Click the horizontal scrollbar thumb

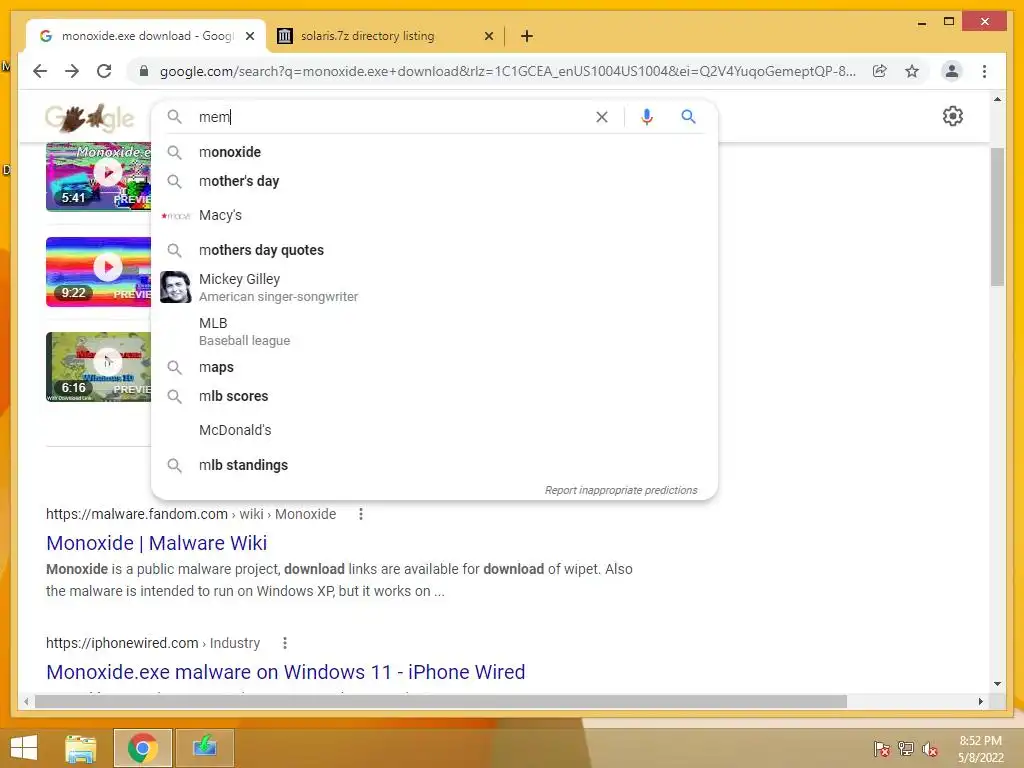click(x=441, y=701)
